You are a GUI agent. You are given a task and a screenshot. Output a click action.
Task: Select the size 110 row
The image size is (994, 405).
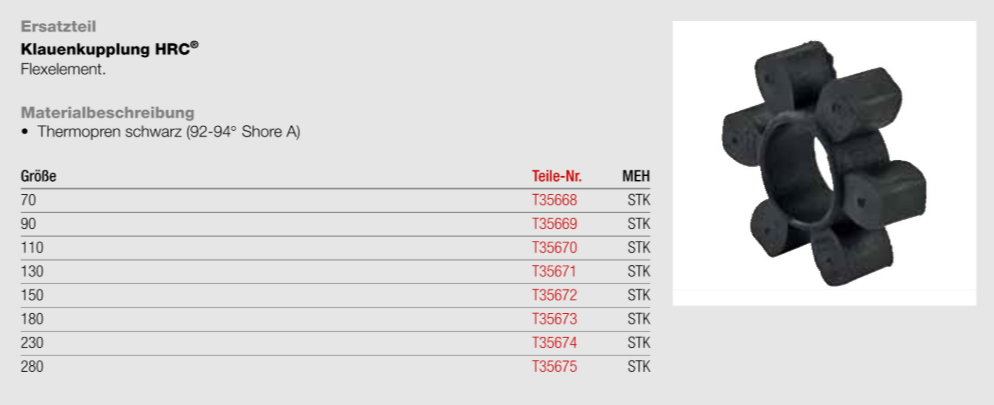(335, 248)
